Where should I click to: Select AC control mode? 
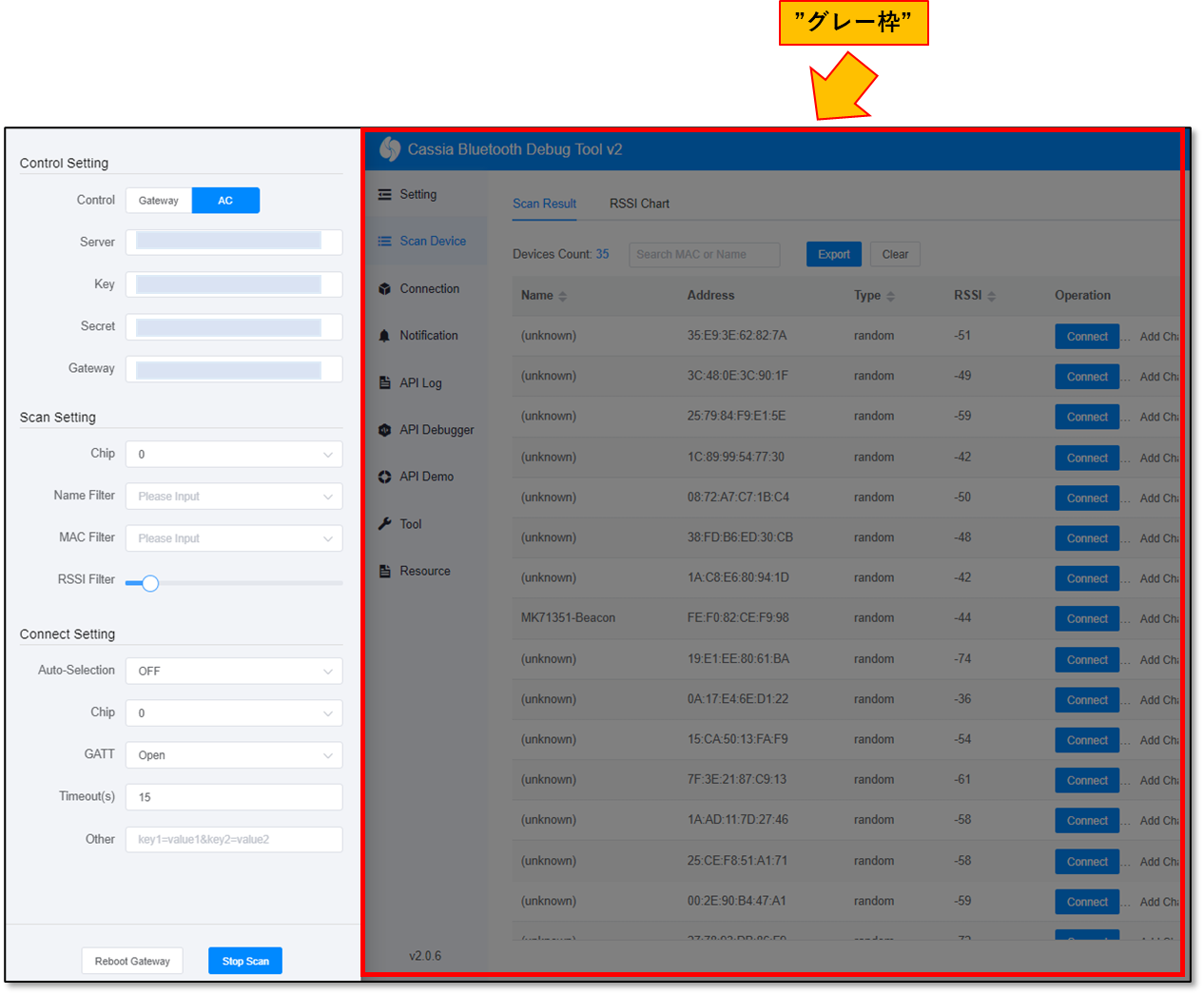tap(225, 201)
